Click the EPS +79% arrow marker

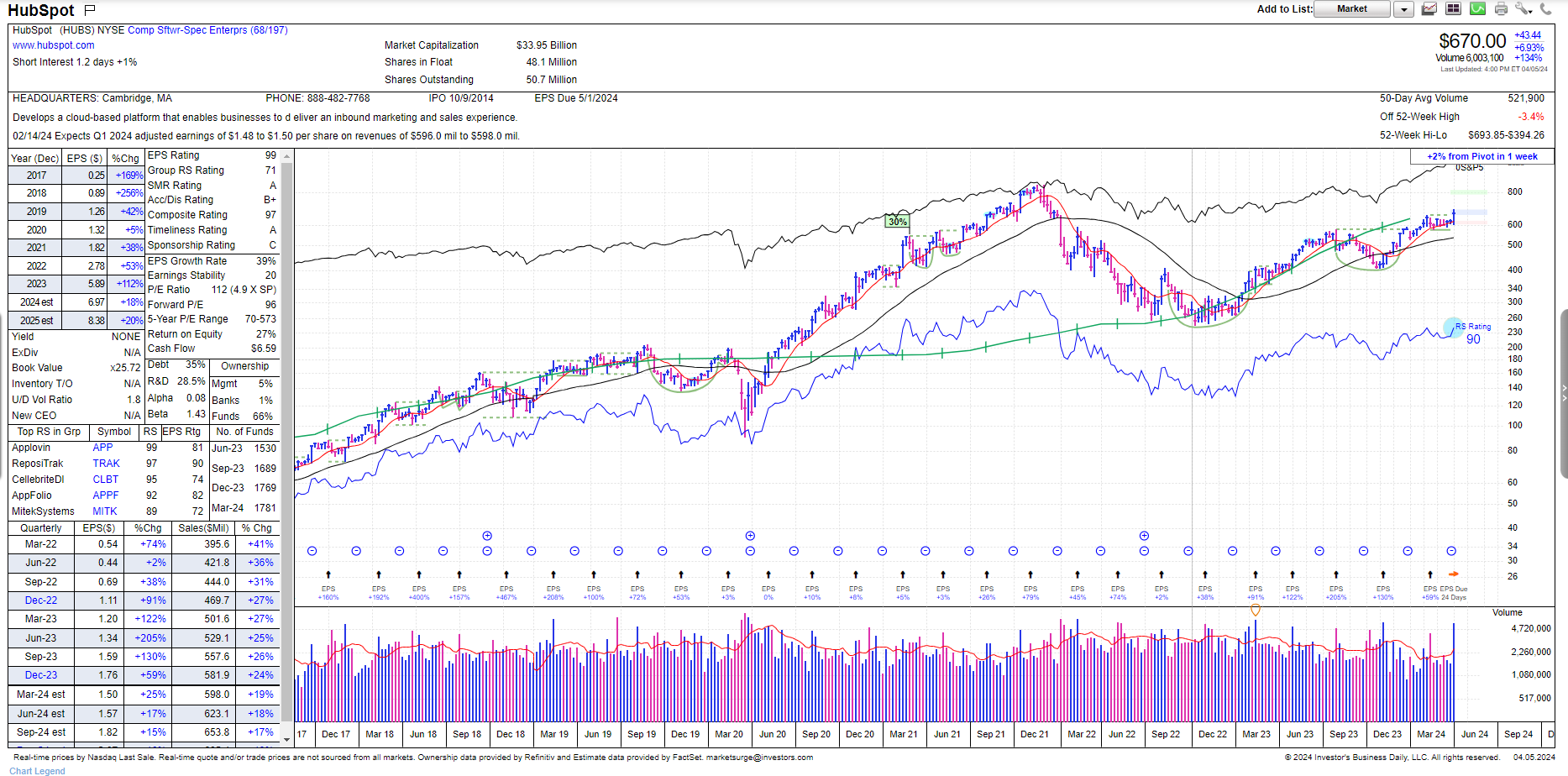pos(1030,575)
